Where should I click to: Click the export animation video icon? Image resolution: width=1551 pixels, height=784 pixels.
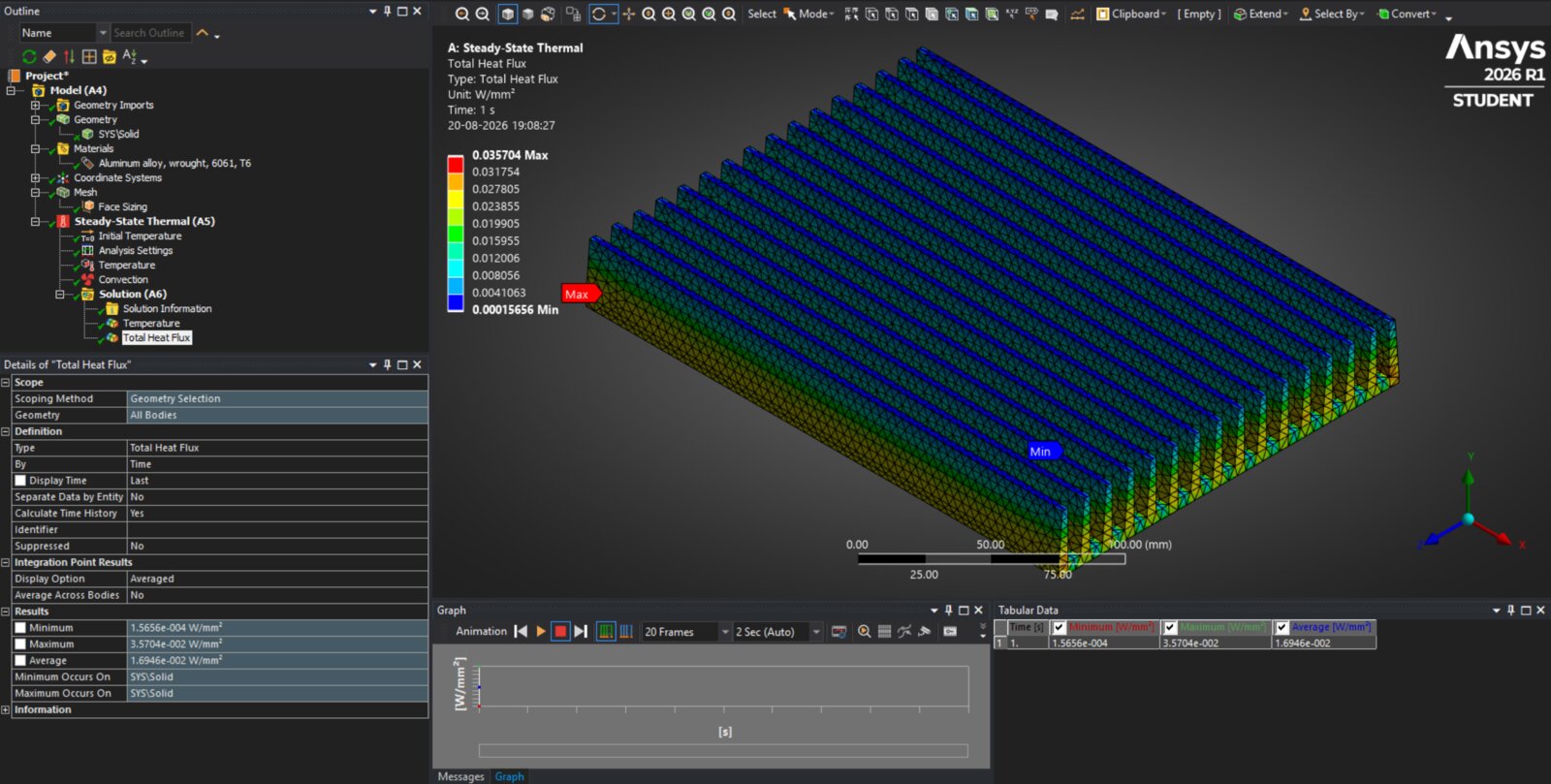coord(839,631)
